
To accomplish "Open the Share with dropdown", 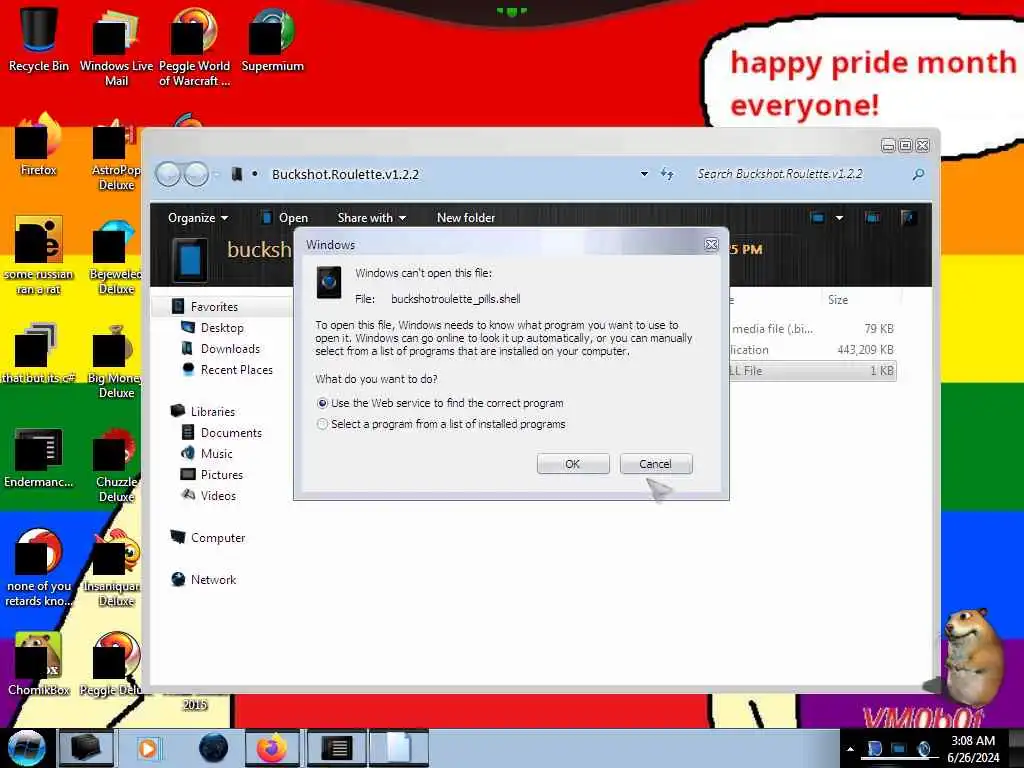I will [372, 217].
